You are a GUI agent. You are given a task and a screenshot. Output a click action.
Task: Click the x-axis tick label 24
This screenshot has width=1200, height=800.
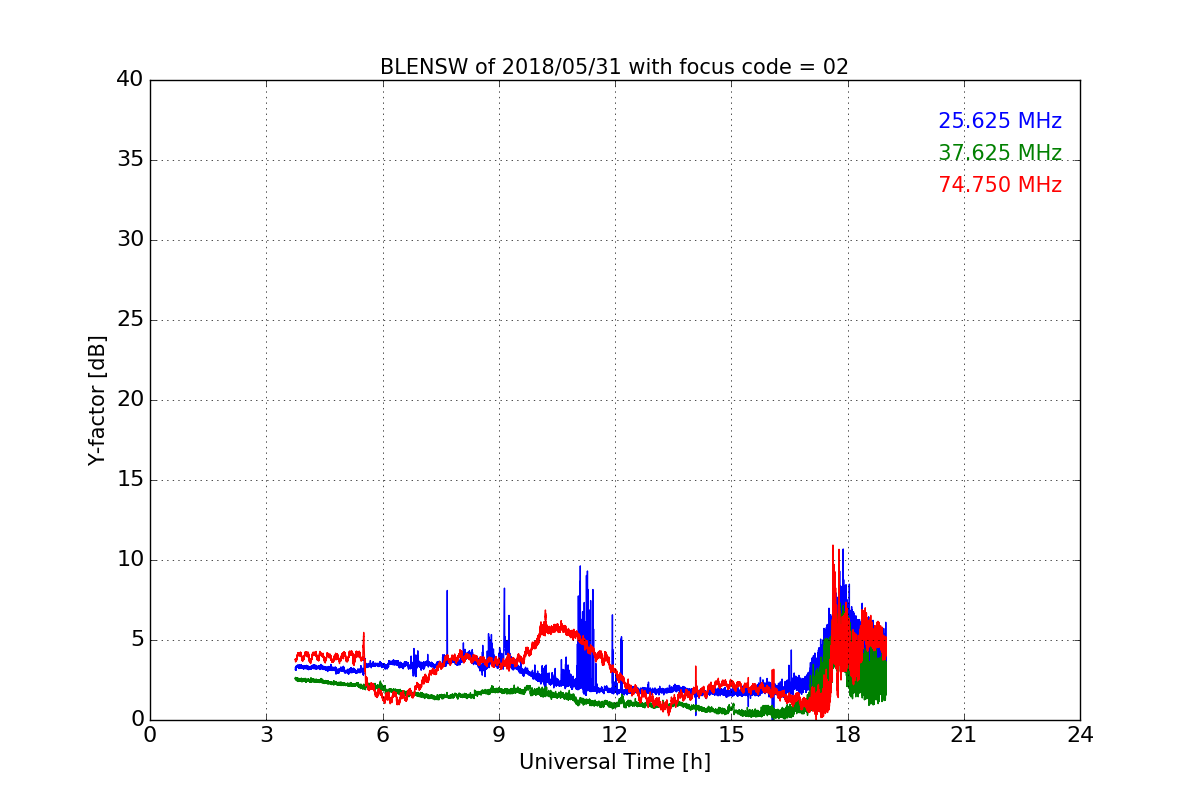pyautogui.click(x=1080, y=735)
